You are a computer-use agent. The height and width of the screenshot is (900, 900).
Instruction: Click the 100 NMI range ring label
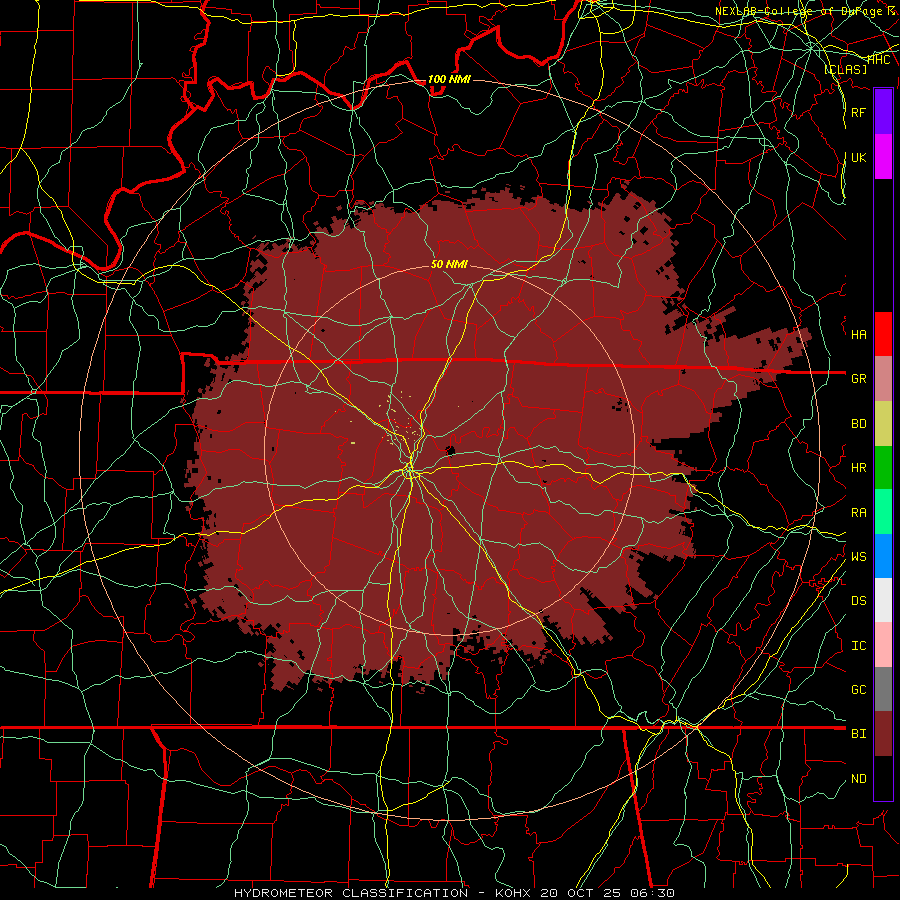click(x=449, y=79)
